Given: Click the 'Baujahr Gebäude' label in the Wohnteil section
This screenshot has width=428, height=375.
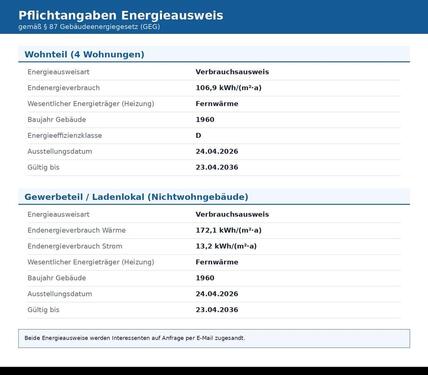Looking at the screenshot, I should point(57,119).
